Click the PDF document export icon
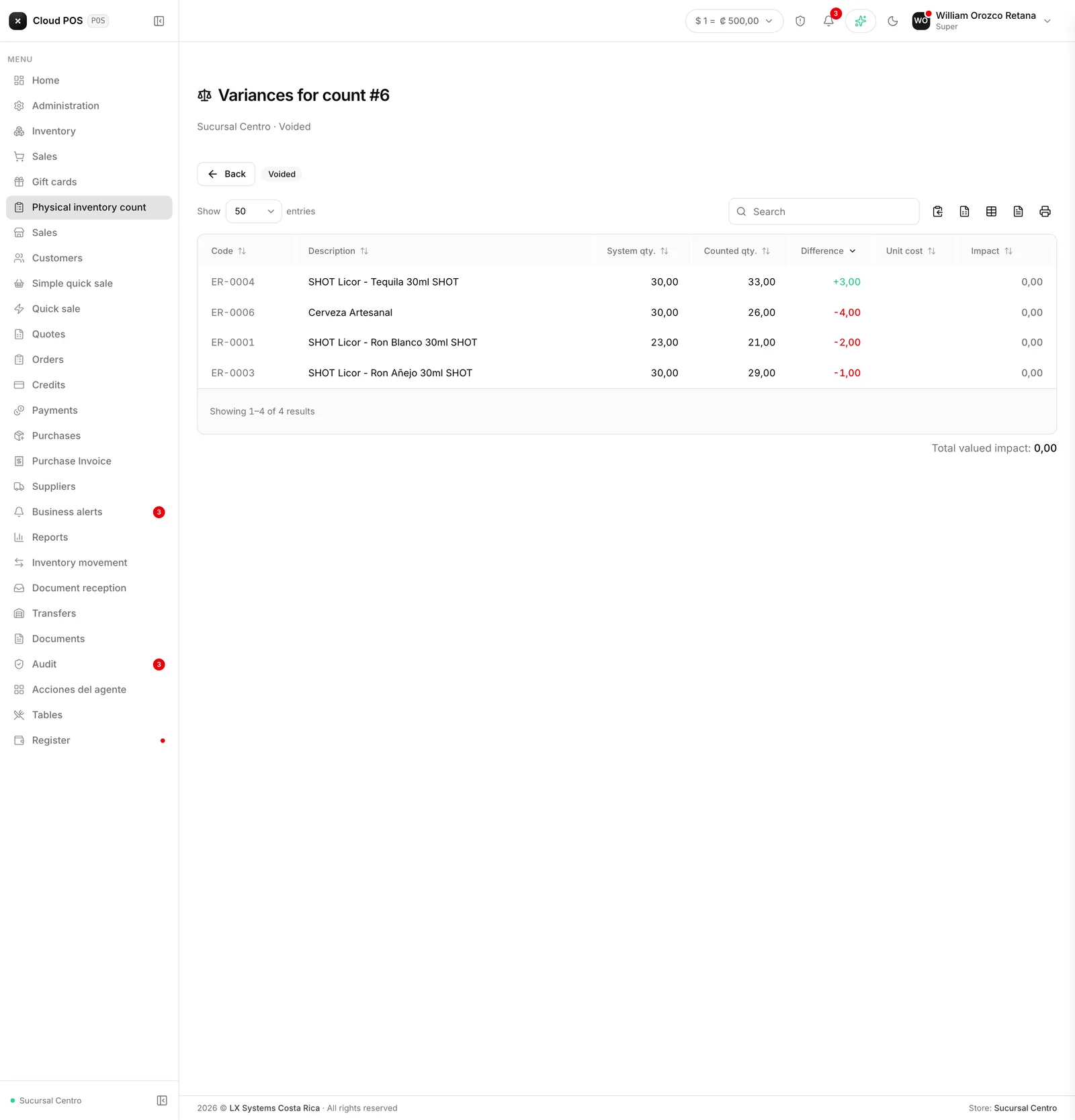This screenshot has height=1120, width=1075. coord(1018,212)
